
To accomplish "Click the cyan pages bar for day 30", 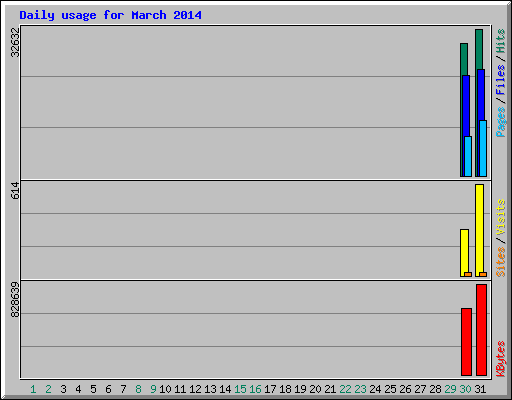I will [468, 156].
